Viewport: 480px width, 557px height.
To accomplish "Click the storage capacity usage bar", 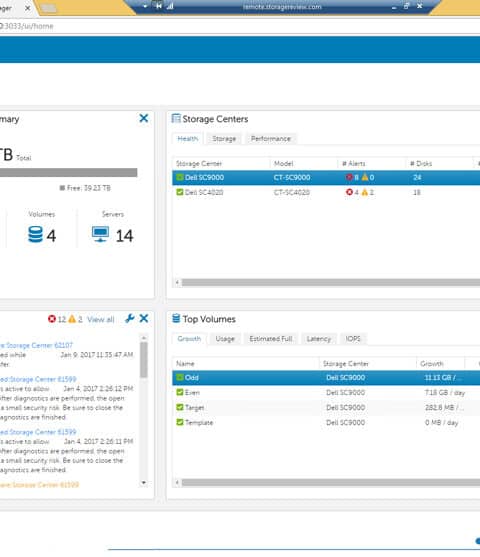I will pyautogui.click(x=69, y=172).
